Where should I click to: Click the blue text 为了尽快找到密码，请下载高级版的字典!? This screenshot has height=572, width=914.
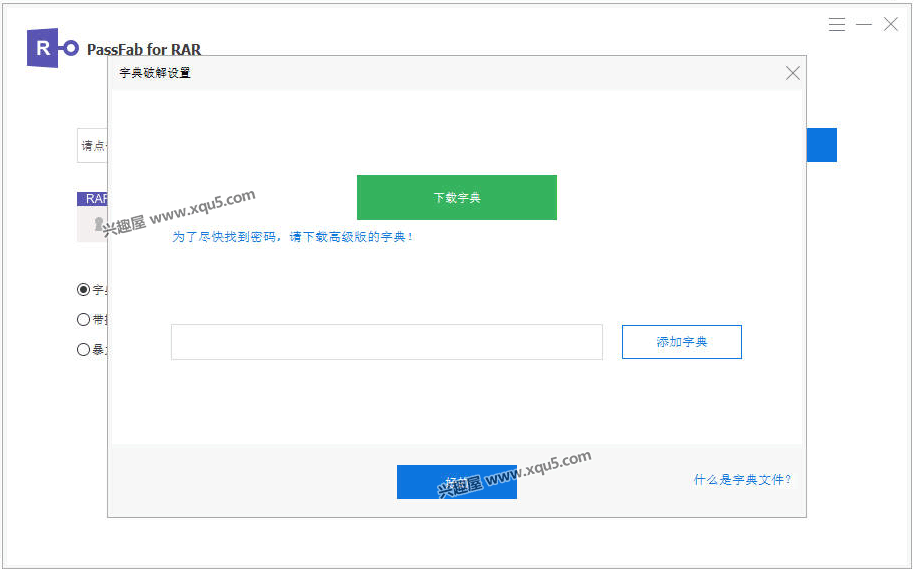click(292, 237)
